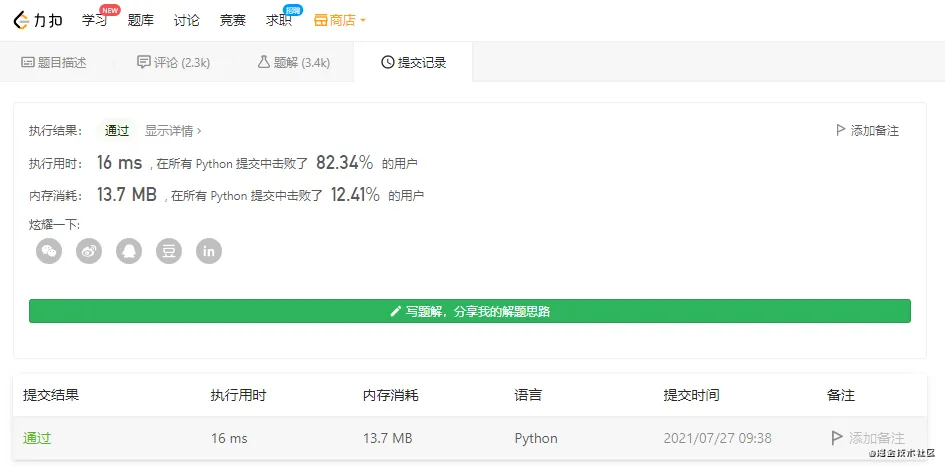This screenshot has width=945, height=466.
Task: Share result via WeChat icon
Action: click(x=49, y=251)
